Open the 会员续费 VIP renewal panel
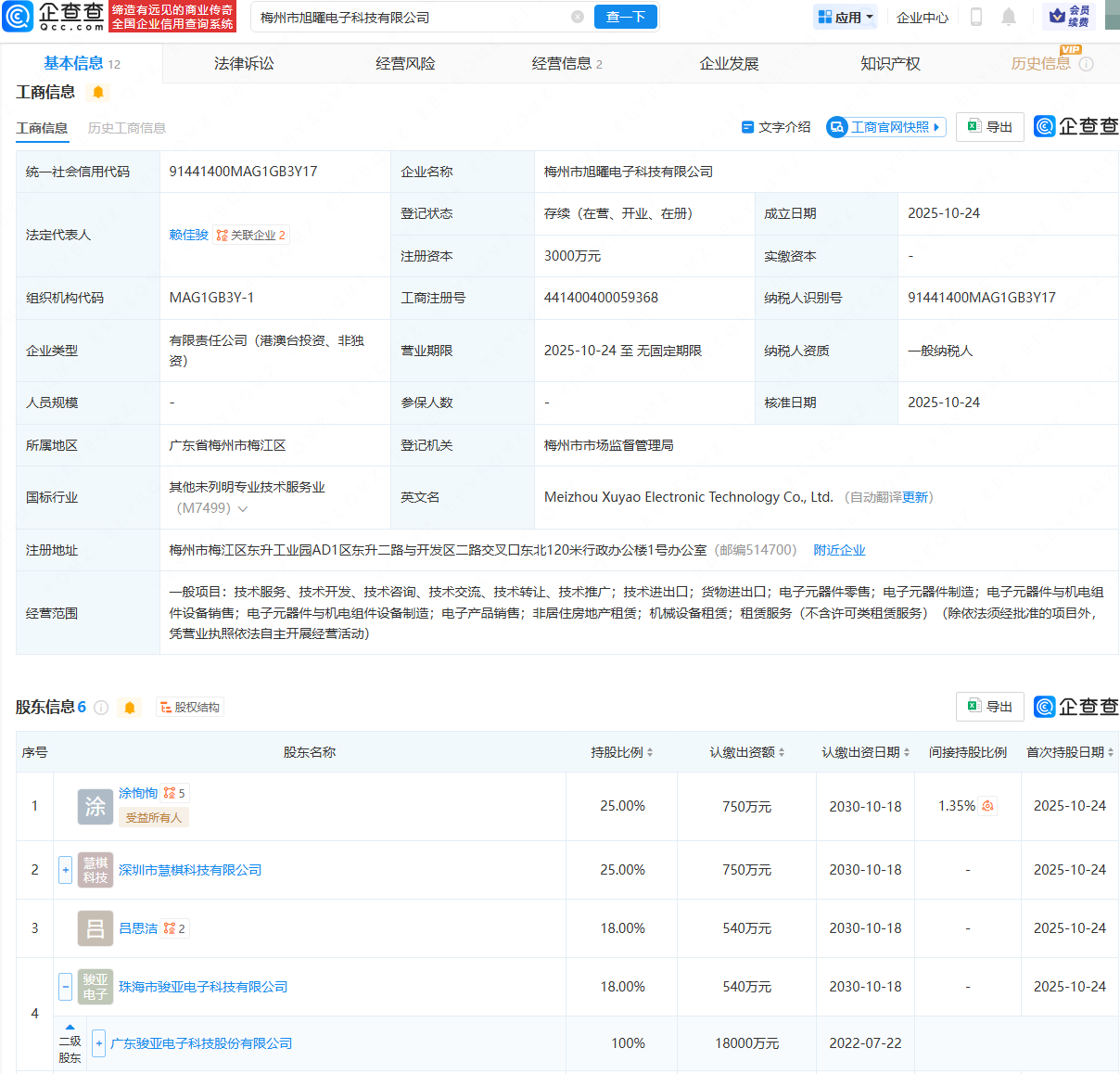The width and height of the screenshot is (1120, 1074). (x=1066, y=17)
